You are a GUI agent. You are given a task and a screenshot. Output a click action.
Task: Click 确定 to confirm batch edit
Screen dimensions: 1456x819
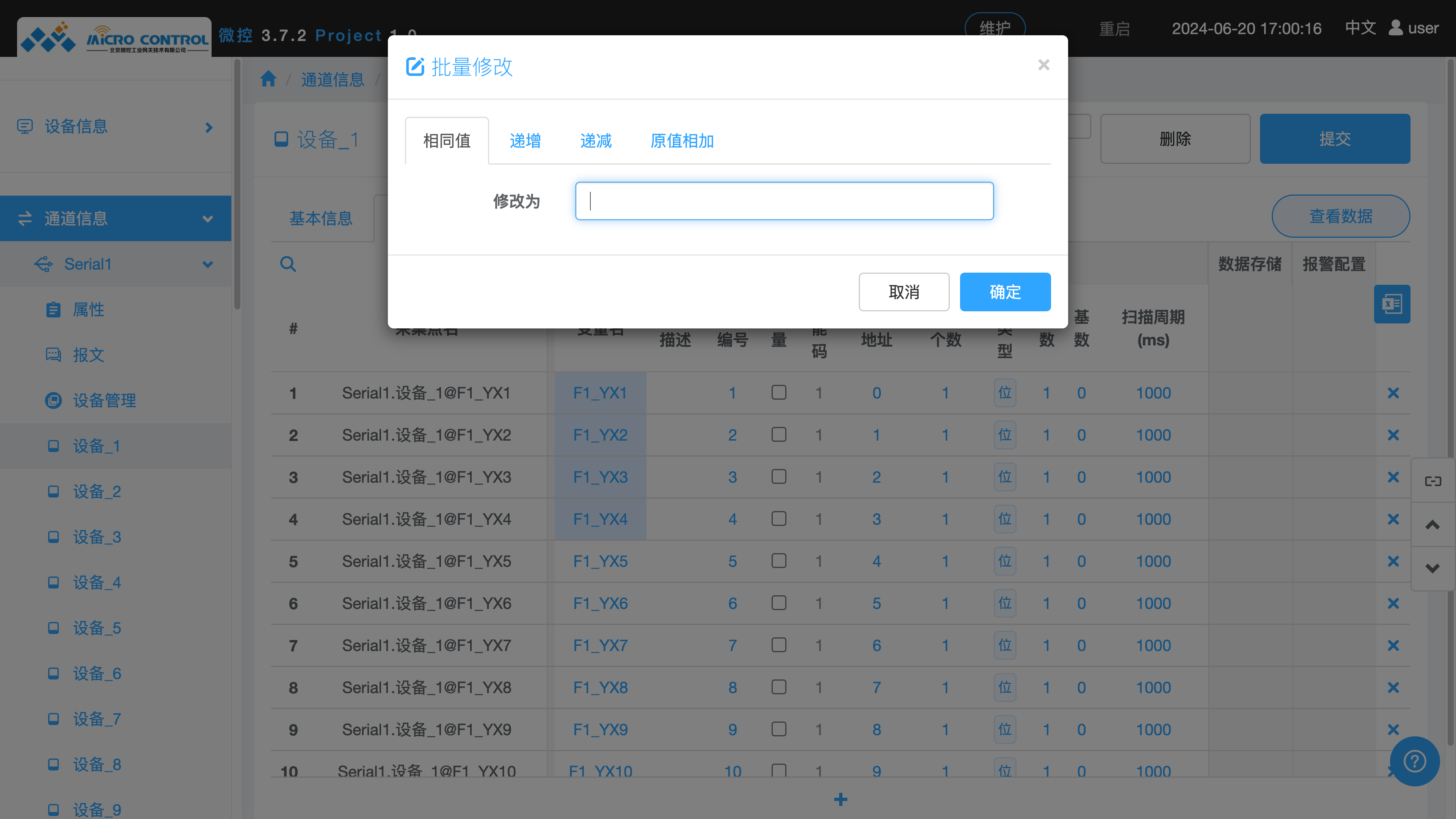[1005, 292]
